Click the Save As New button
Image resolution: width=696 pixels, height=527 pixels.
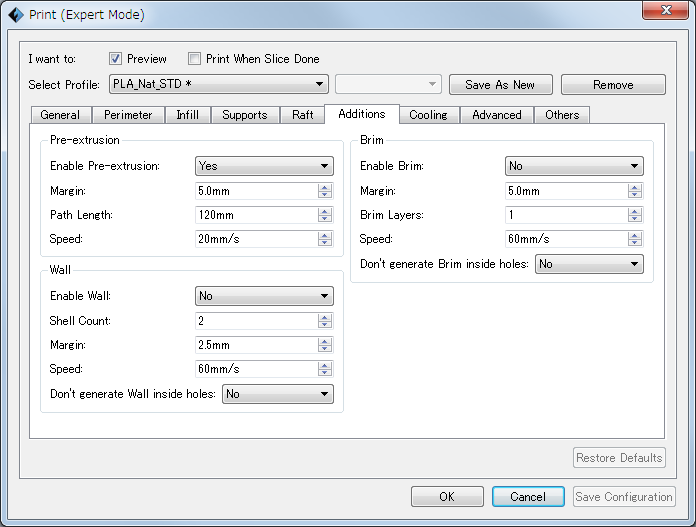pos(501,84)
